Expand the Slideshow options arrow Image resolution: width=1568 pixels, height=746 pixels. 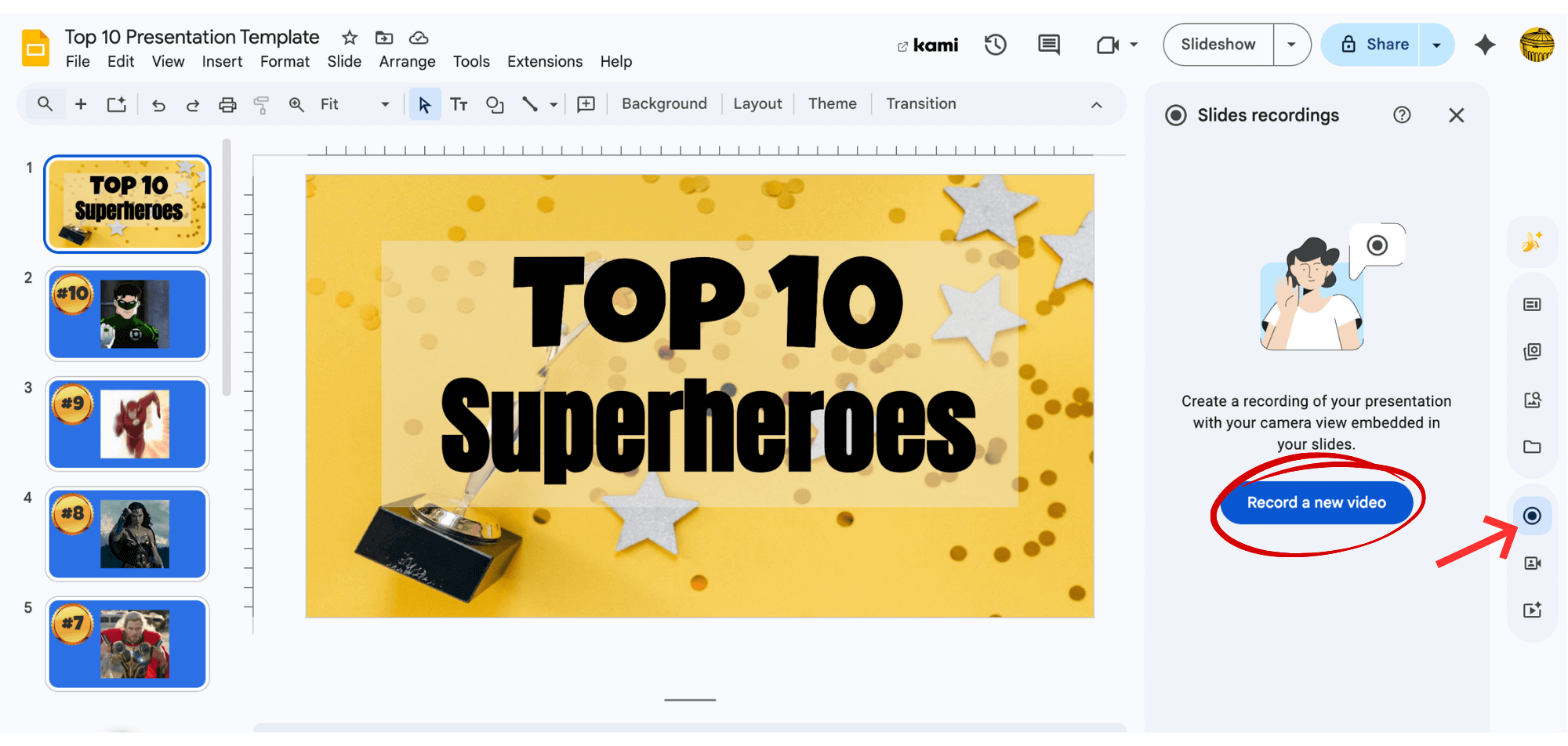point(1291,45)
